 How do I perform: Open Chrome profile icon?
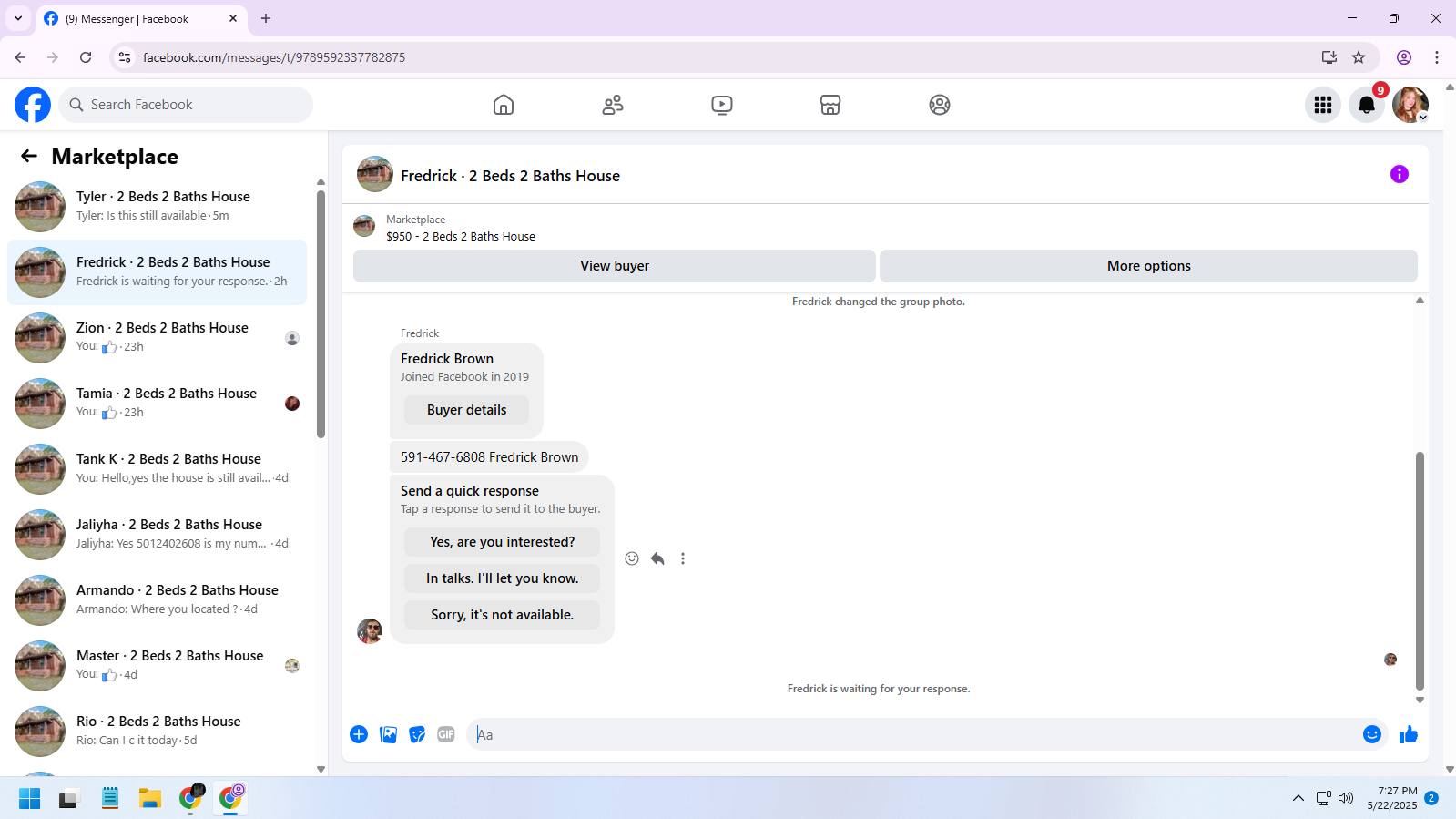[1404, 57]
